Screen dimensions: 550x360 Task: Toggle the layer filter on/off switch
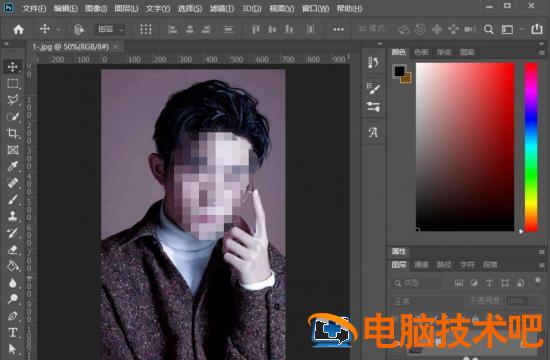537,280
